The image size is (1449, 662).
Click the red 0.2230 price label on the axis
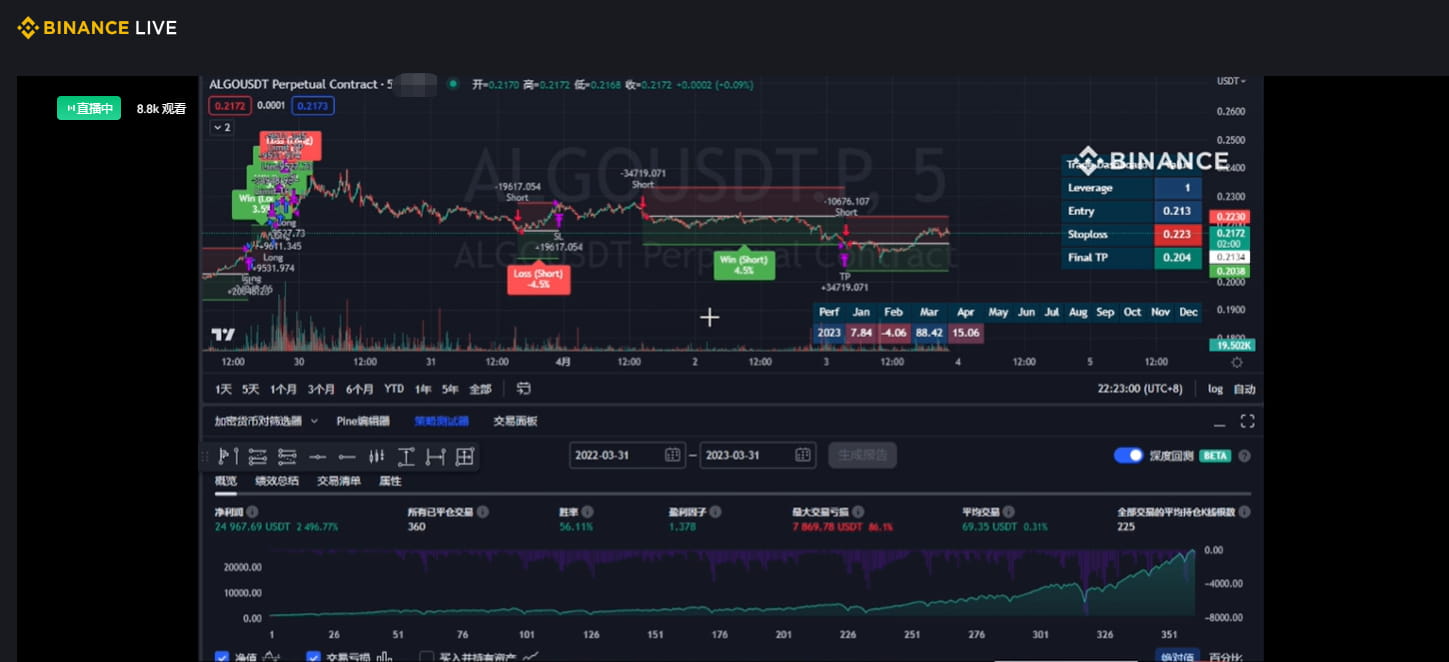click(x=1229, y=216)
